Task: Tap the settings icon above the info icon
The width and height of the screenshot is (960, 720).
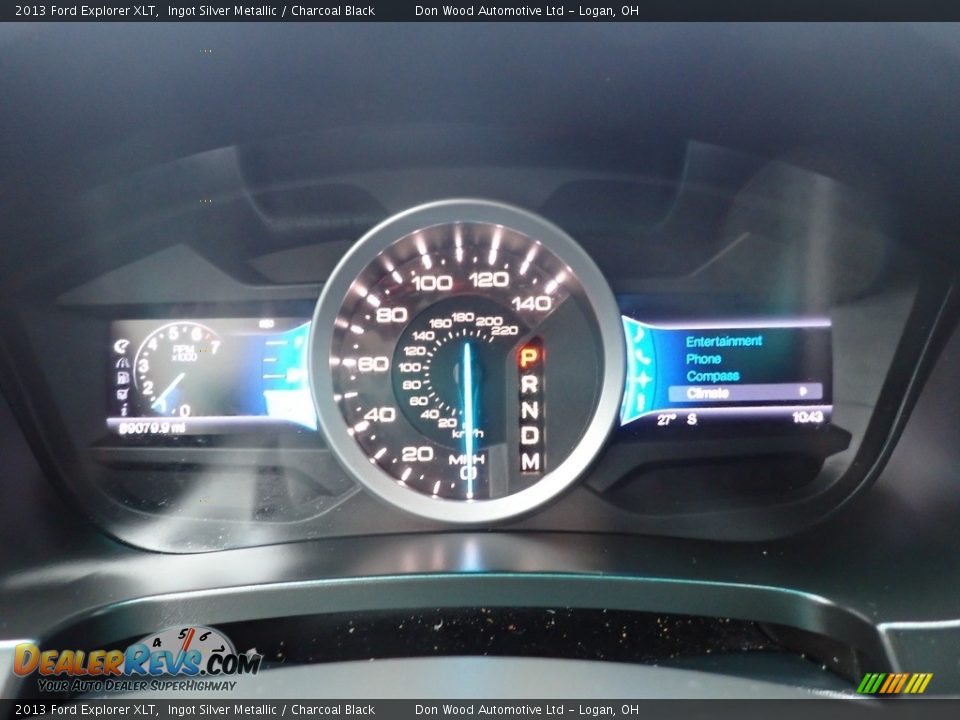Action: pyautogui.click(x=122, y=394)
